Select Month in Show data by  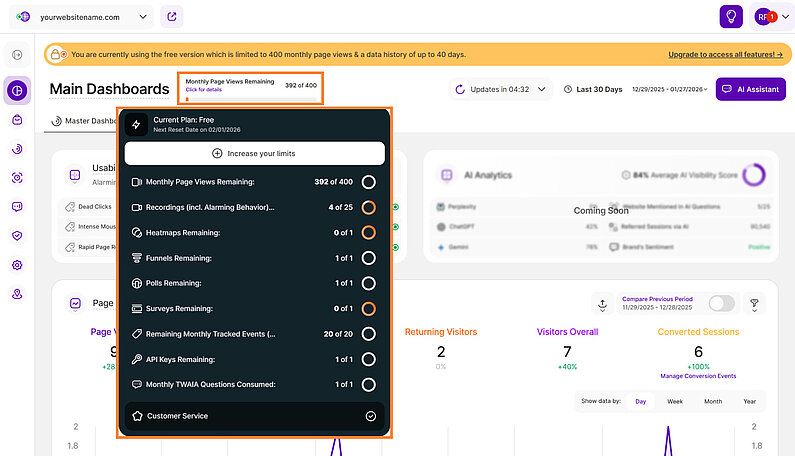pyautogui.click(x=712, y=401)
